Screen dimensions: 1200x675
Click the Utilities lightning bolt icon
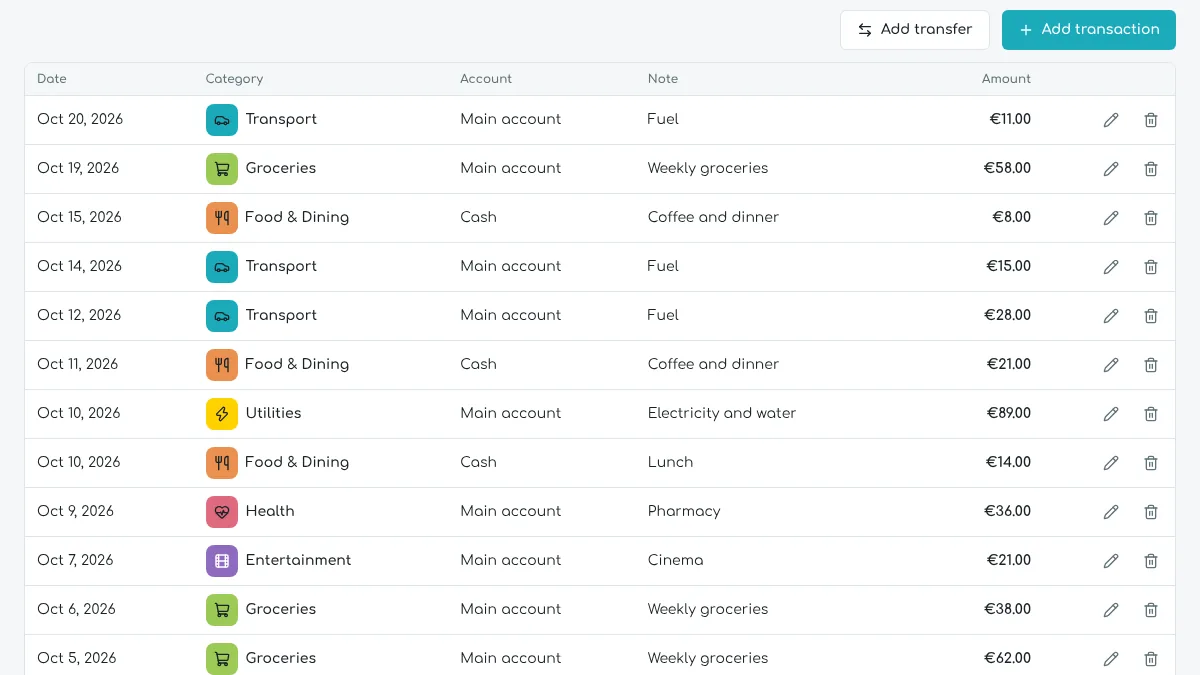pyautogui.click(x=222, y=414)
